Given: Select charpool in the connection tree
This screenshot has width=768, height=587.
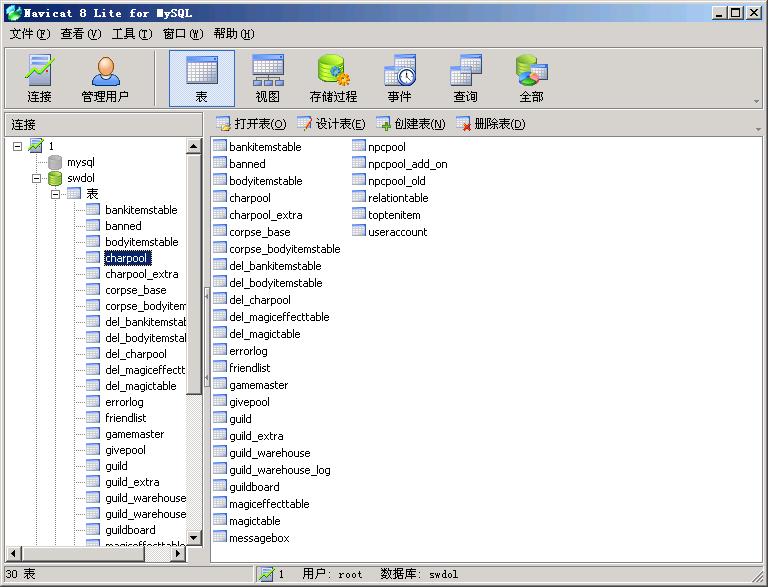Looking at the screenshot, I should pyautogui.click(x=126, y=258).
